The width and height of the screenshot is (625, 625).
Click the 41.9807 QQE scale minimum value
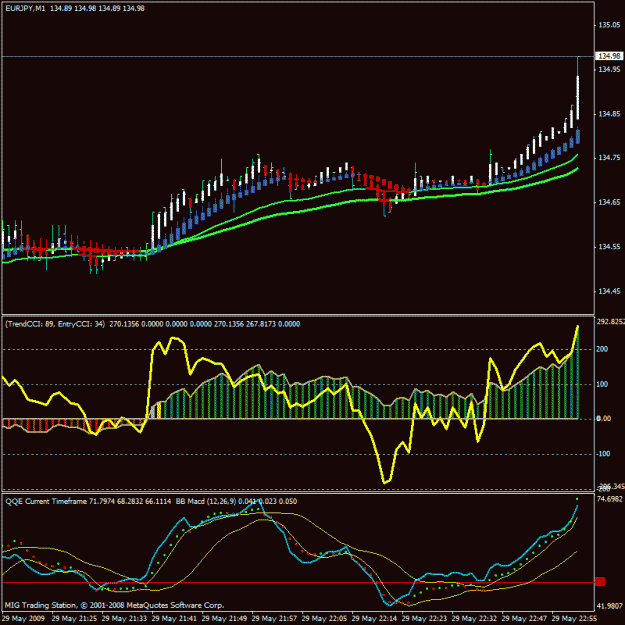click(x=609, y=606)
